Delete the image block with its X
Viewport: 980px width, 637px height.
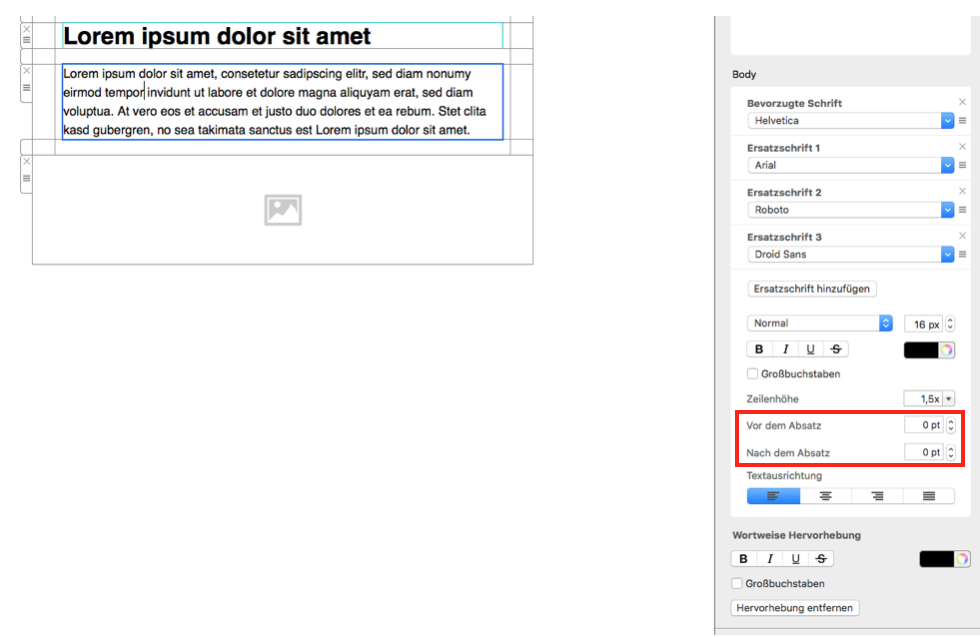(26, 161)
